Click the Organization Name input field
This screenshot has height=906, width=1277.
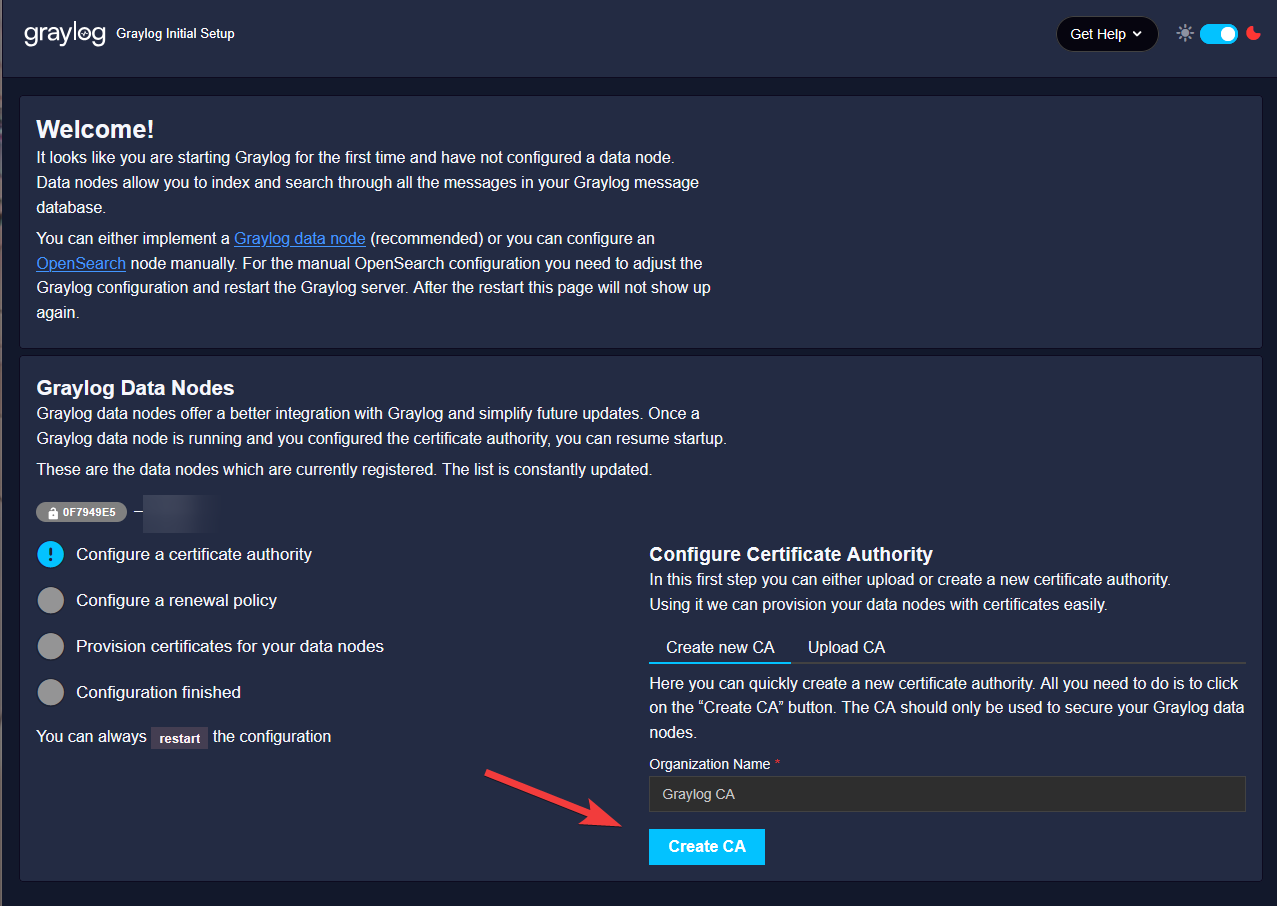(947, 794)
